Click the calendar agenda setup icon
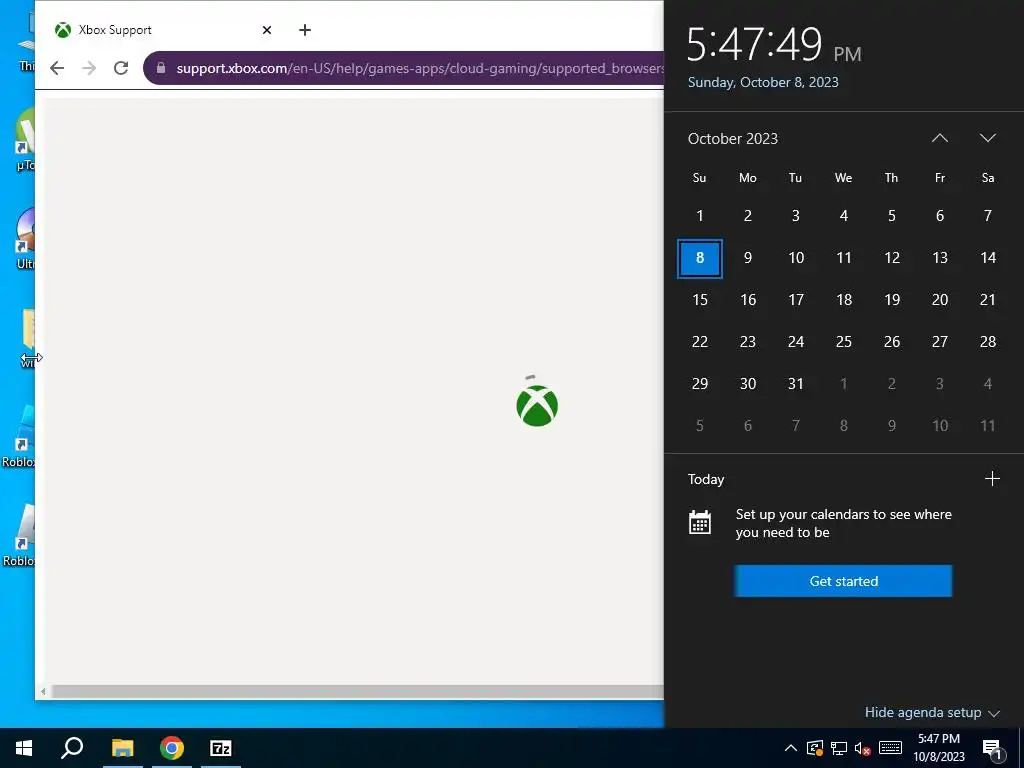This screenshot has height=768, width=1024. (699, 522)
